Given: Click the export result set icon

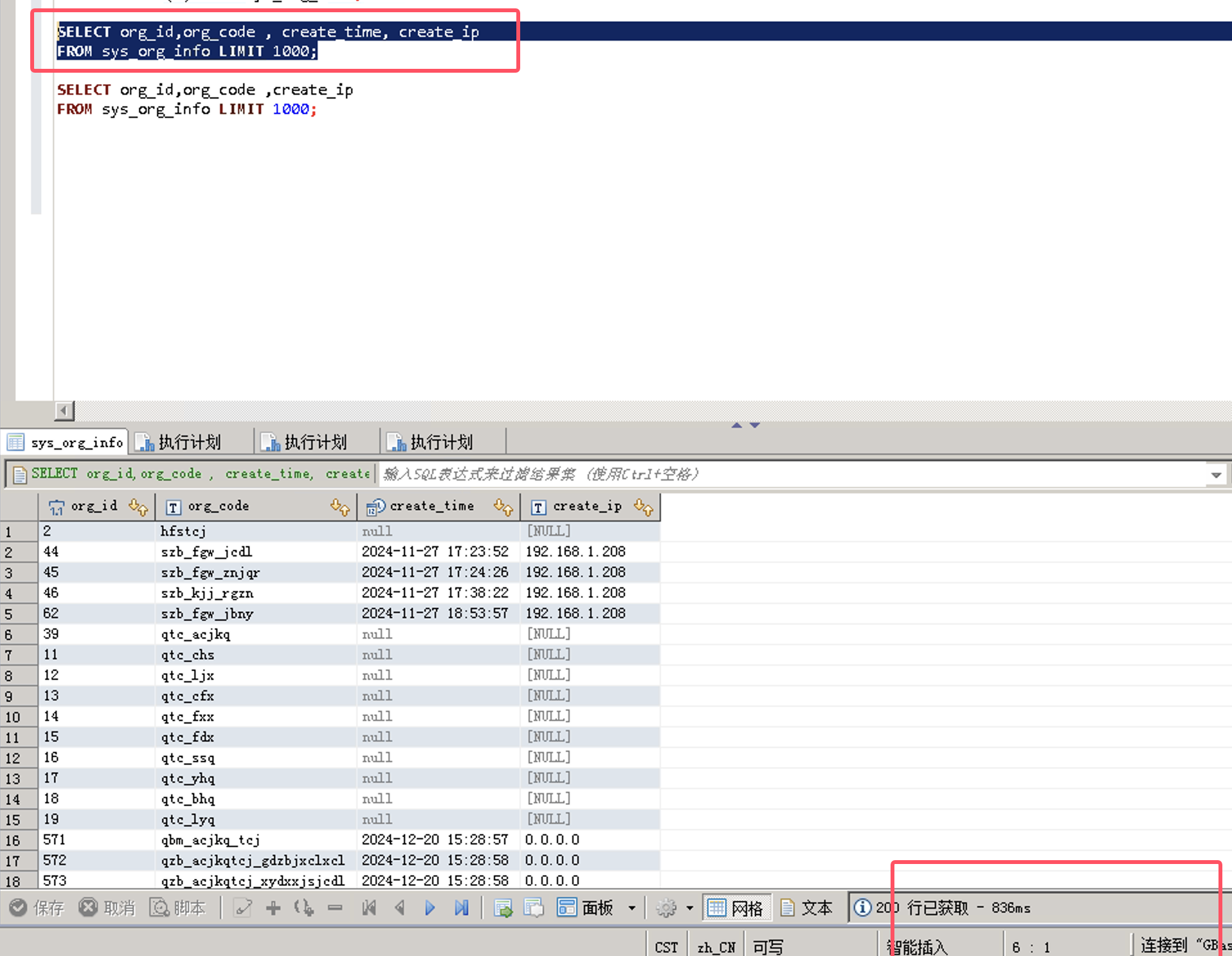Looking at the screenshot, I should pyautogui.click(x=503, y=908).
